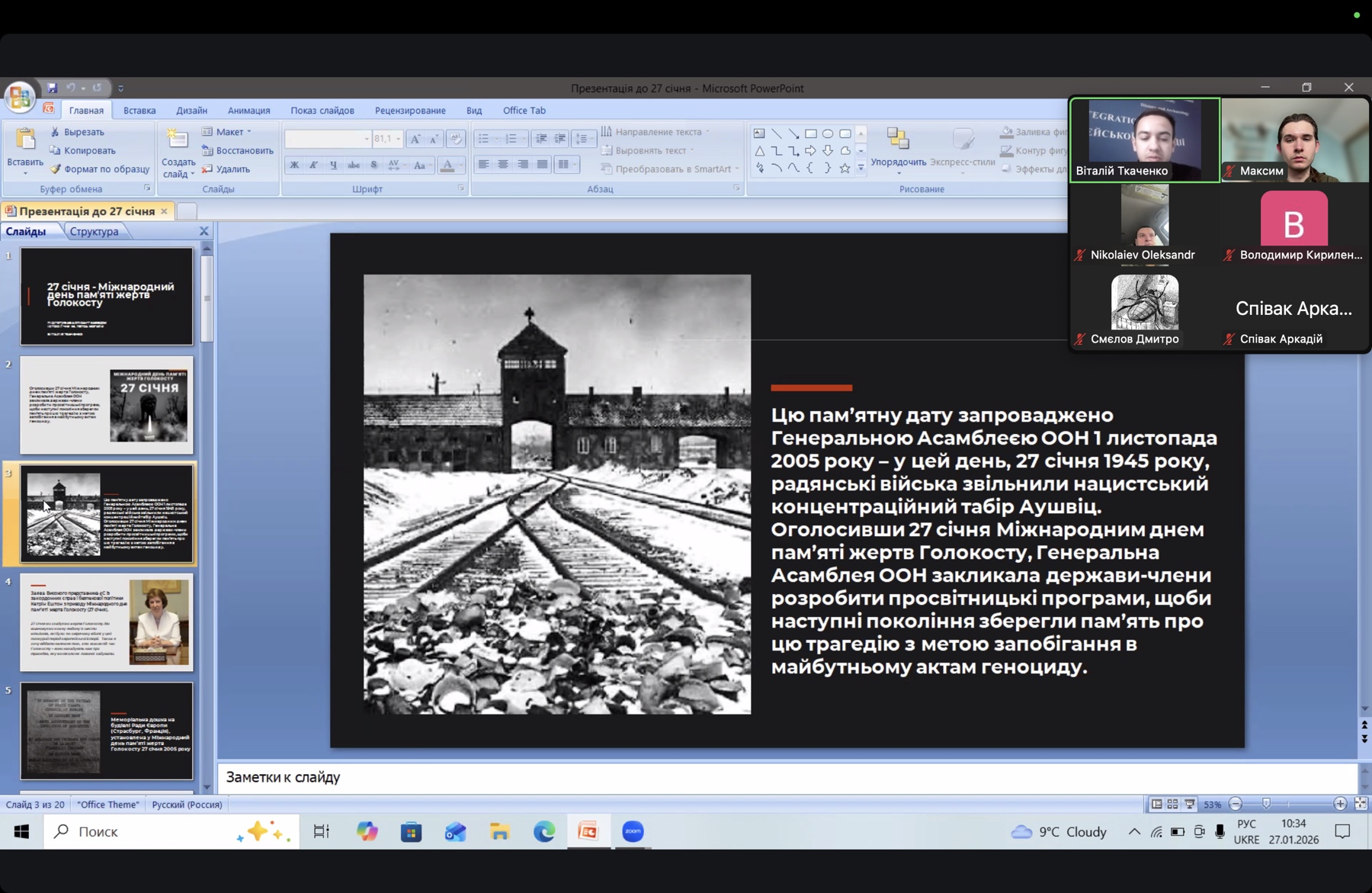
Task: Switch to Structure (Структура) pane tab
Action: click(94, 231)
